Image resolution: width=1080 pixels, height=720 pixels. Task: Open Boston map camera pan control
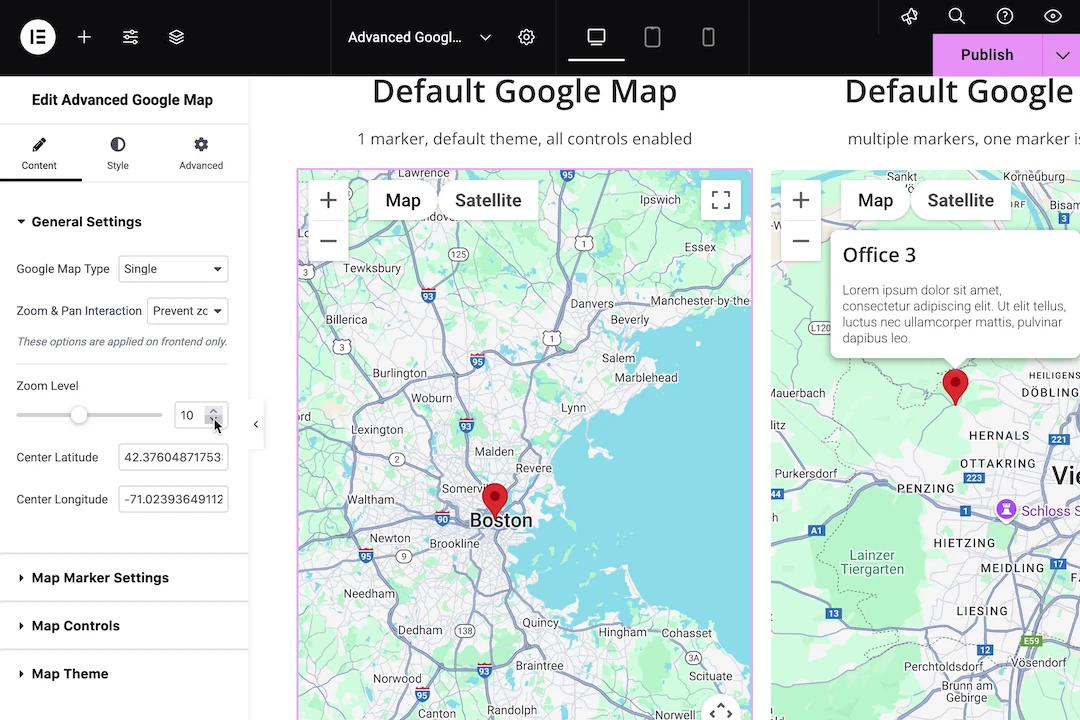(720, 708)
